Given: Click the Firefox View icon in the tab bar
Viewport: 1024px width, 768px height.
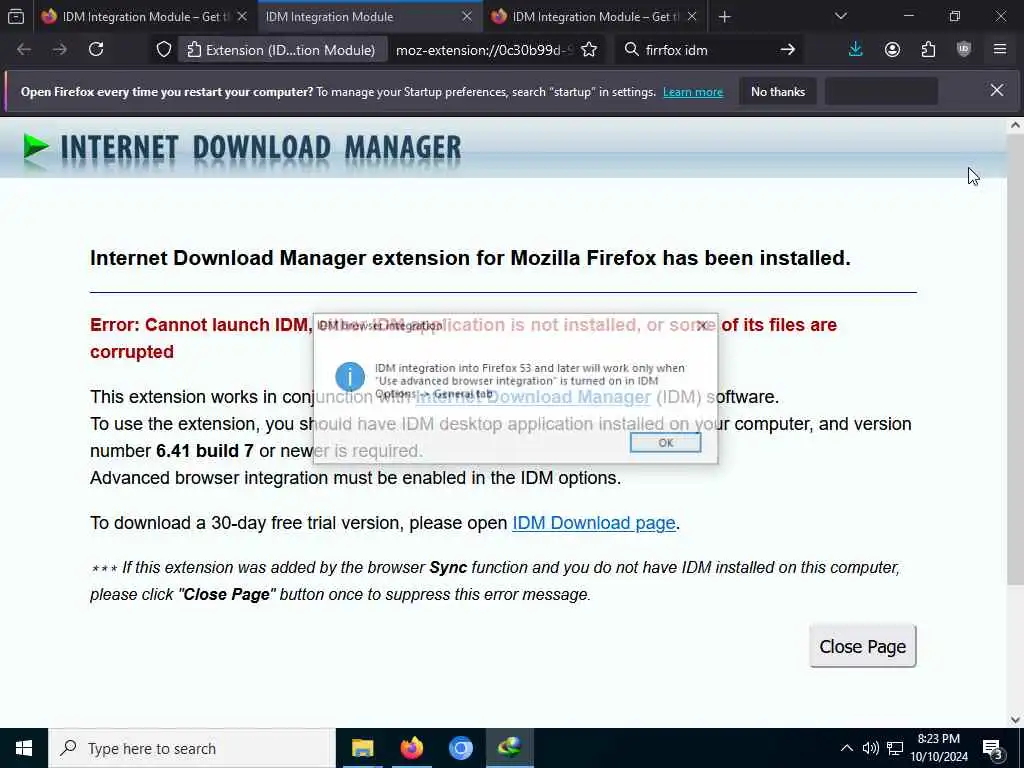Looking at the screenshot, I should (x=16, y=16).
